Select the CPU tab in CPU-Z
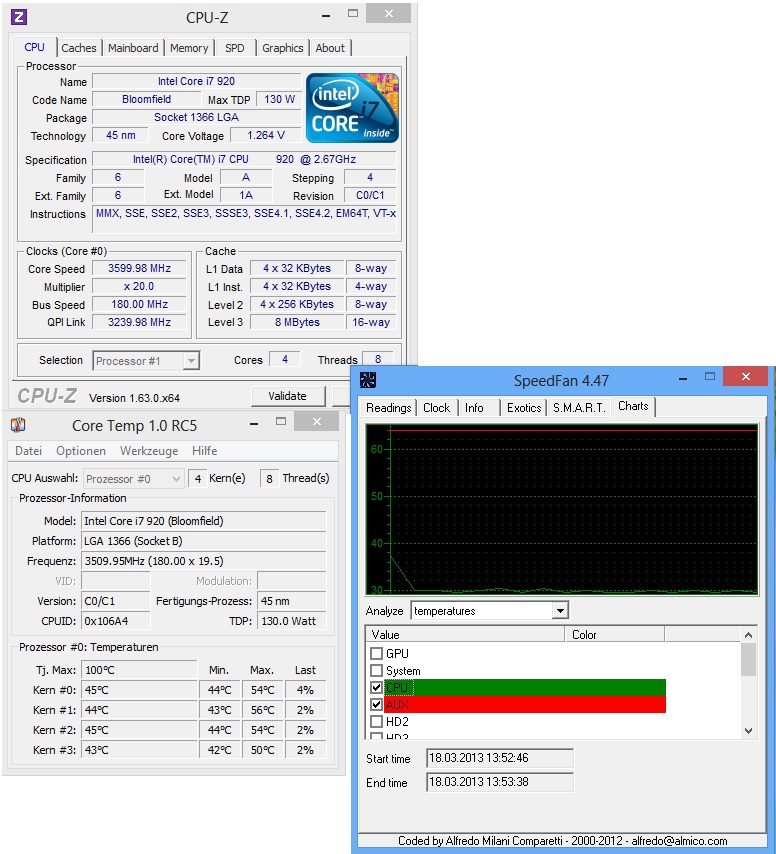 tap(34, 47)
